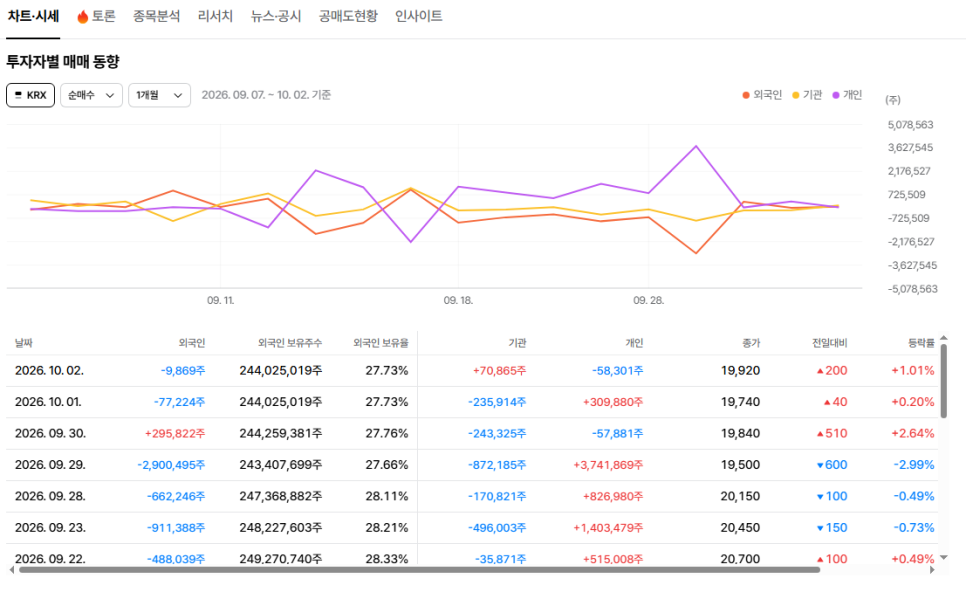Image resolution: width=966 pixels, height=592 pixels.
Task: Click the table scroll-down arrow
Action: tap(943, 558)
